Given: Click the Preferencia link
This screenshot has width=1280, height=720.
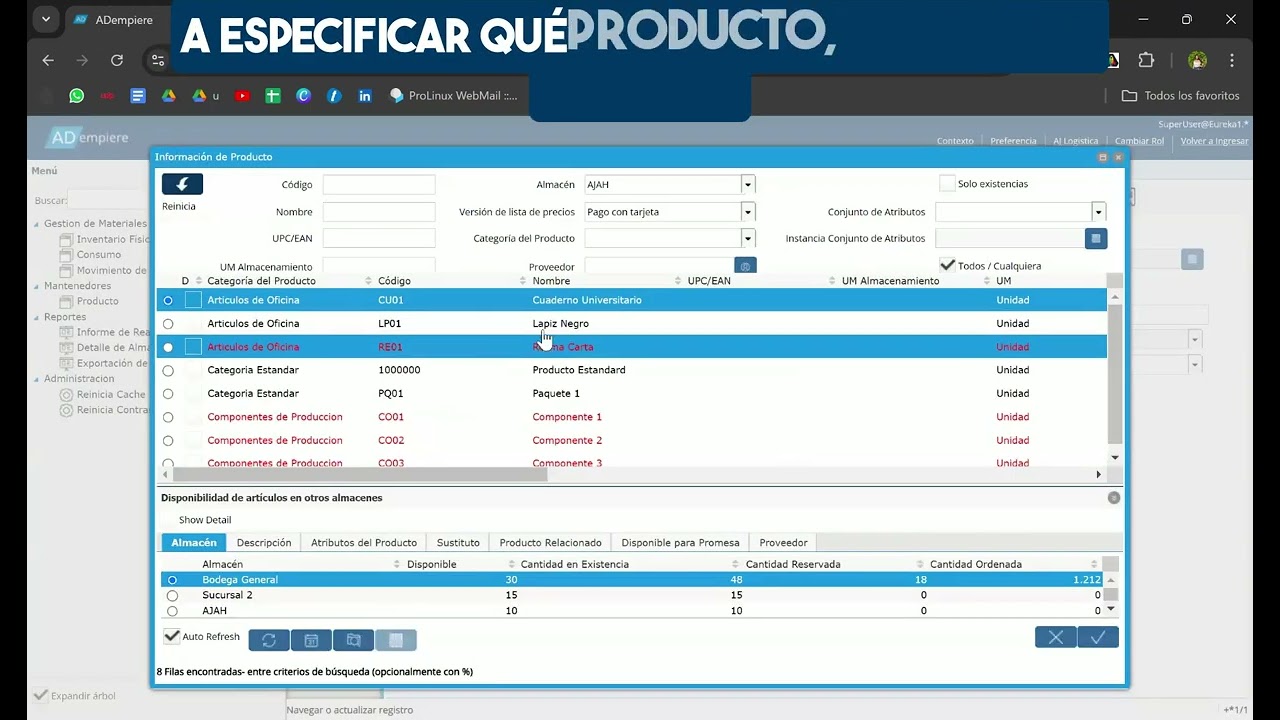Looking at the screenshot, I should [x=1013, y=141].
